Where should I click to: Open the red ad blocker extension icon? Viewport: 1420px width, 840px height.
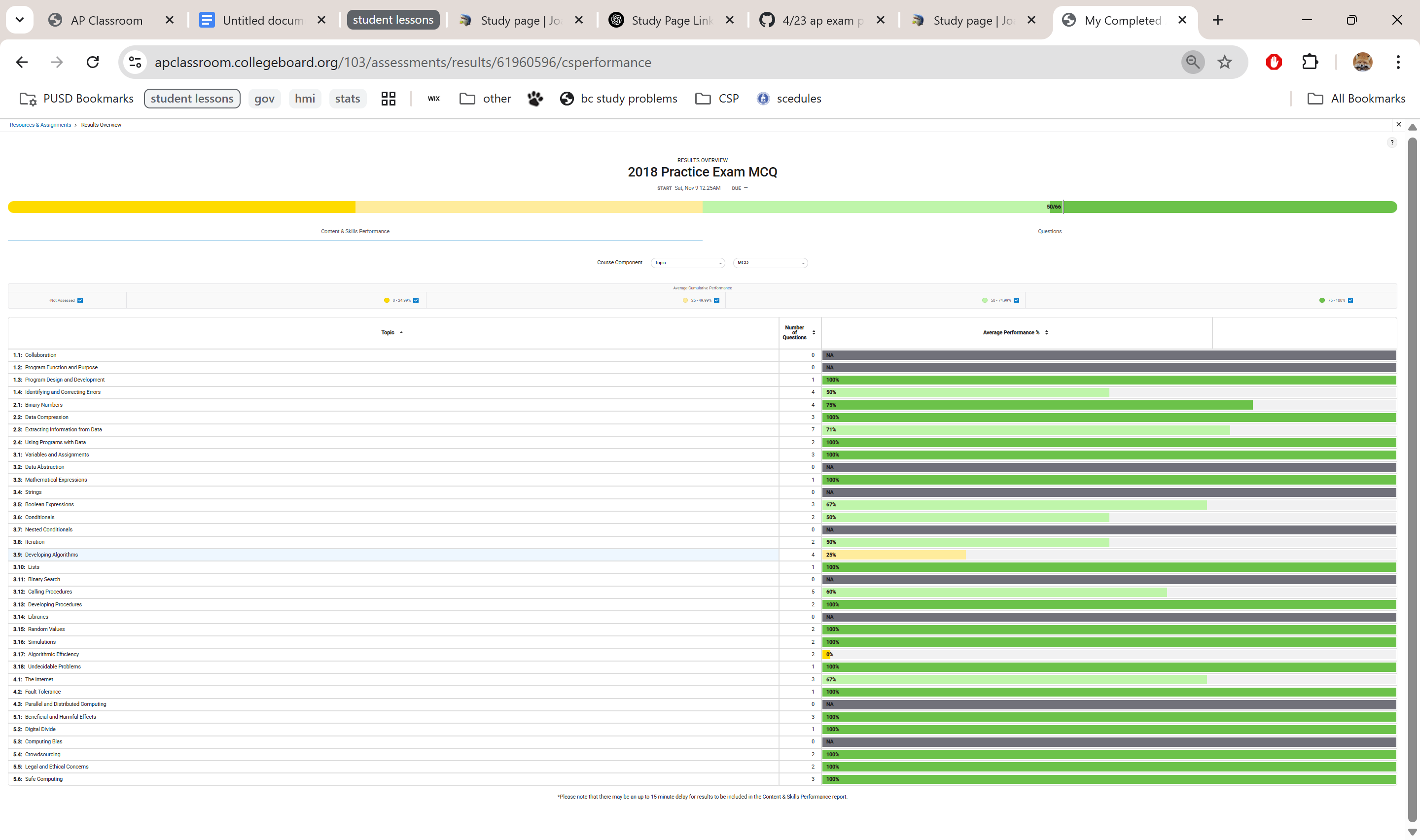click(x=1274, y=62)
